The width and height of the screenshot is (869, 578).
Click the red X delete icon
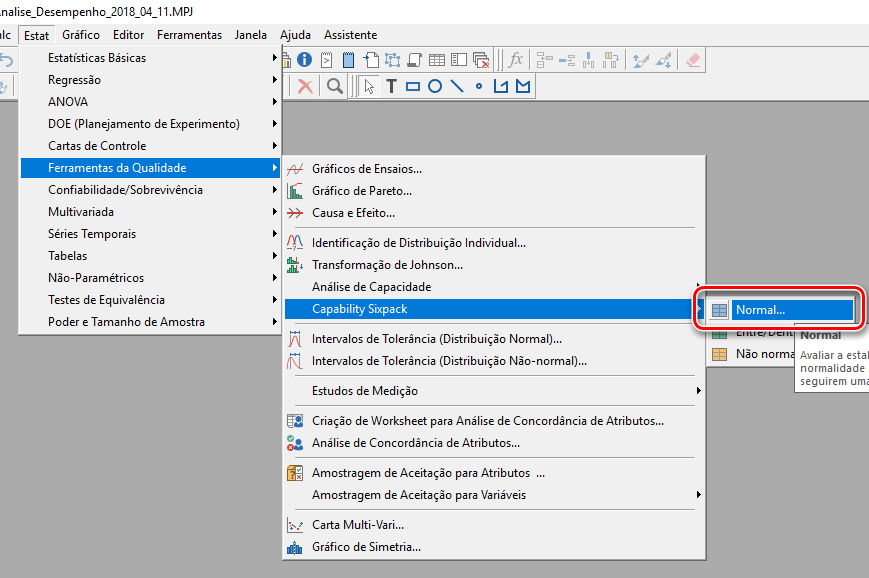[305, 87]
